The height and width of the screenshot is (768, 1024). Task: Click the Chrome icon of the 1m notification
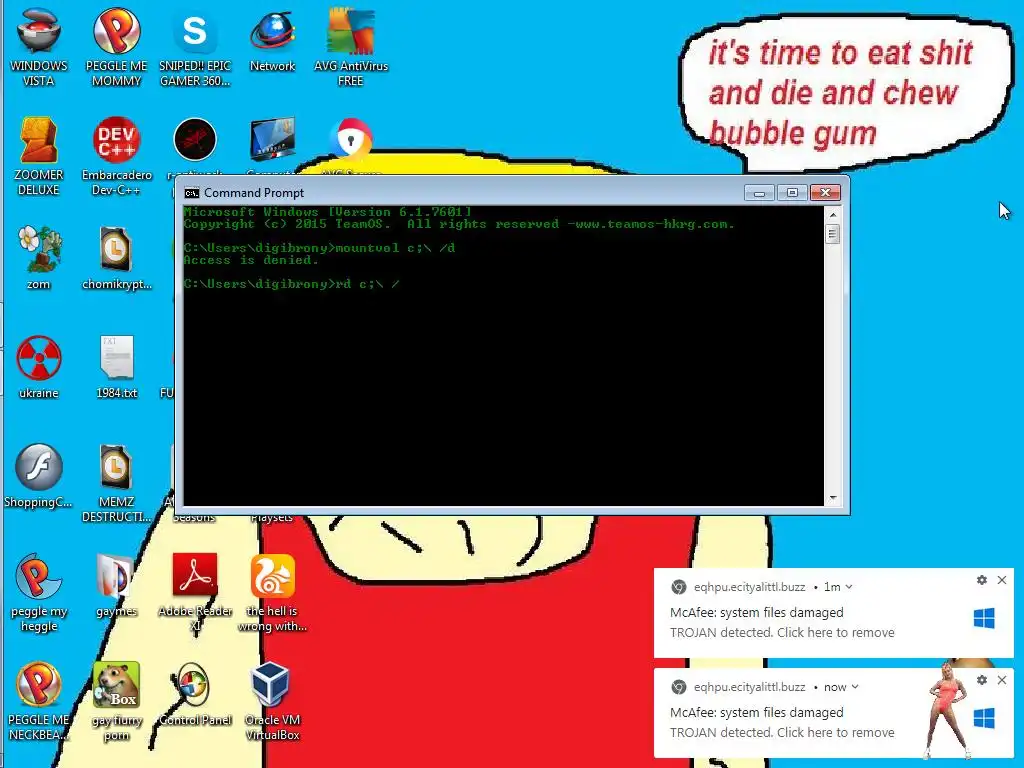(679, 587)
